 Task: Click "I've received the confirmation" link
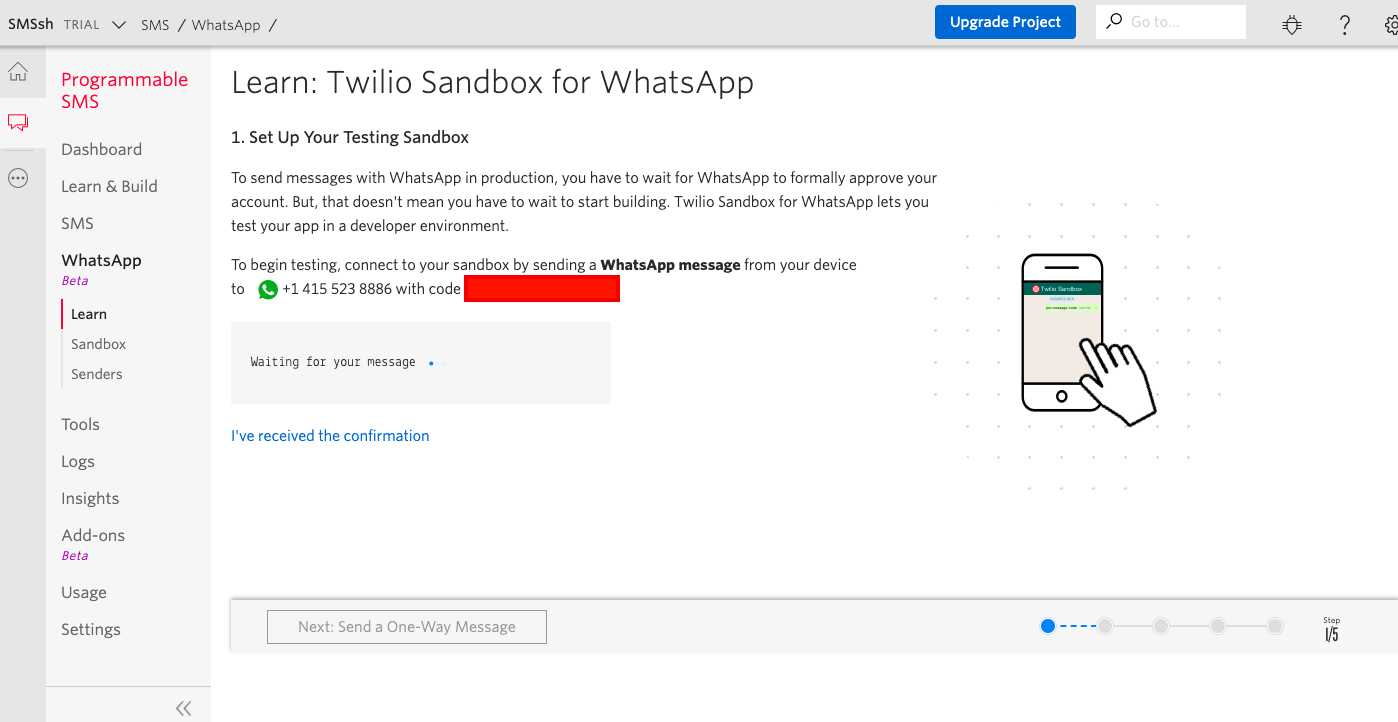pos(330,436)
